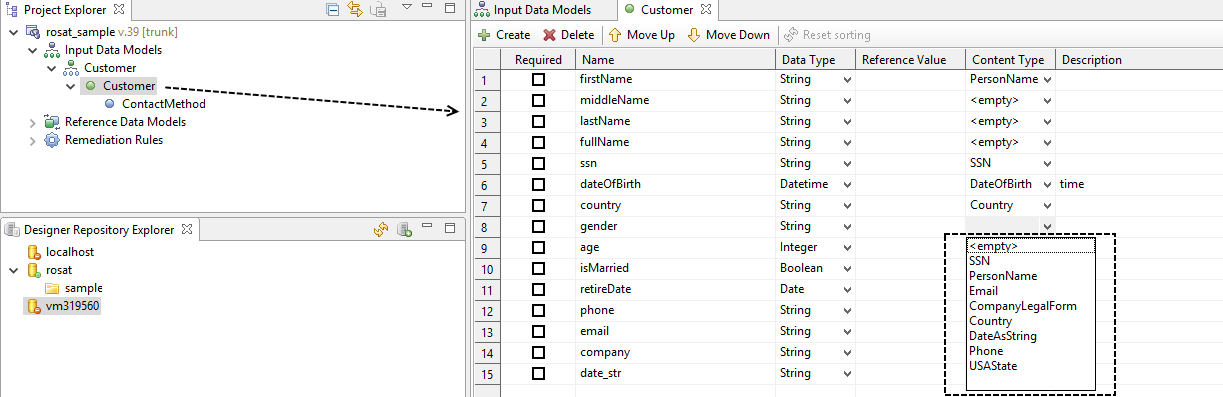Click the company name cell

pyautogui.click(x=675, y=352)
